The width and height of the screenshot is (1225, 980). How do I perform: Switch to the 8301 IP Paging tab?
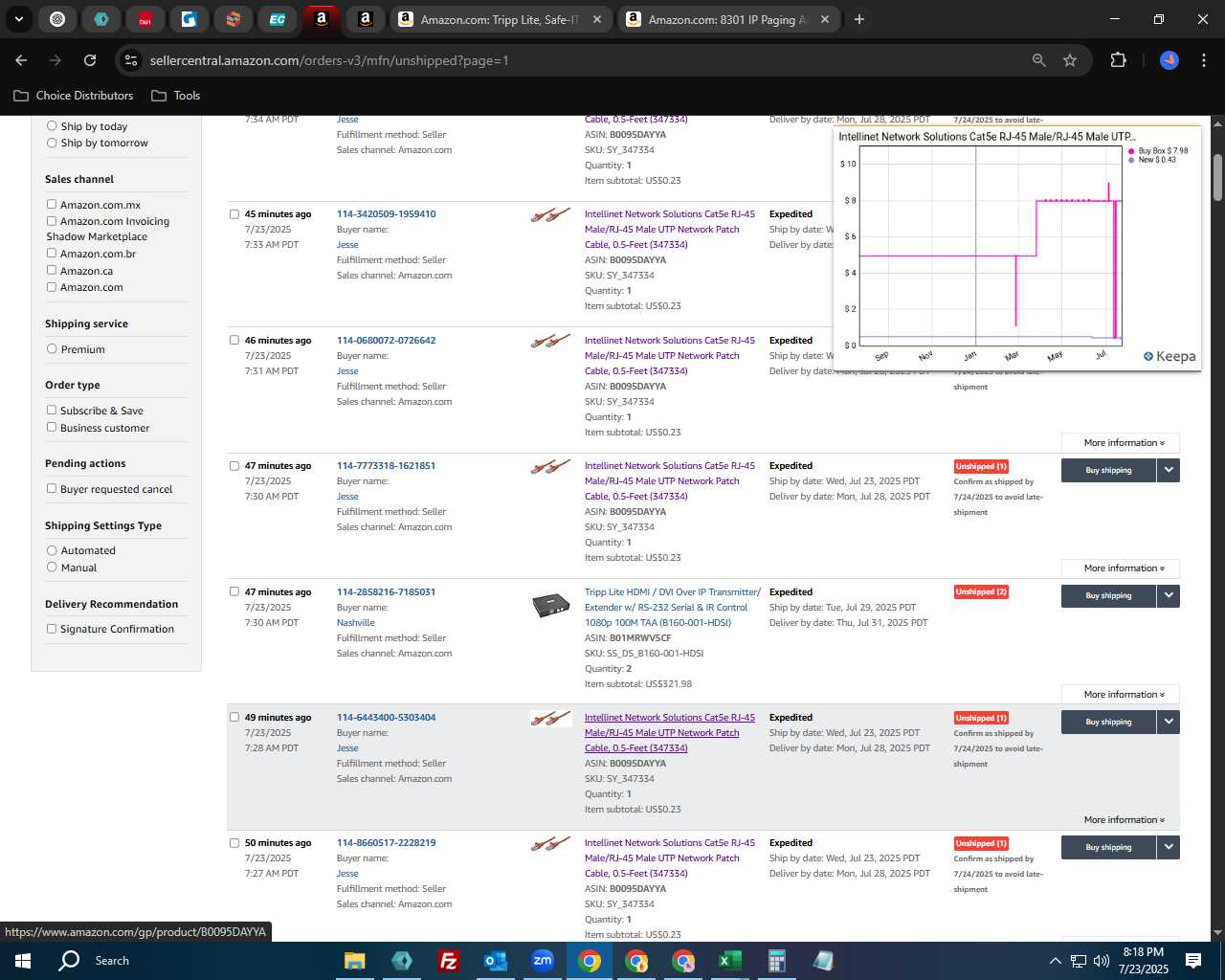(728, 19)
